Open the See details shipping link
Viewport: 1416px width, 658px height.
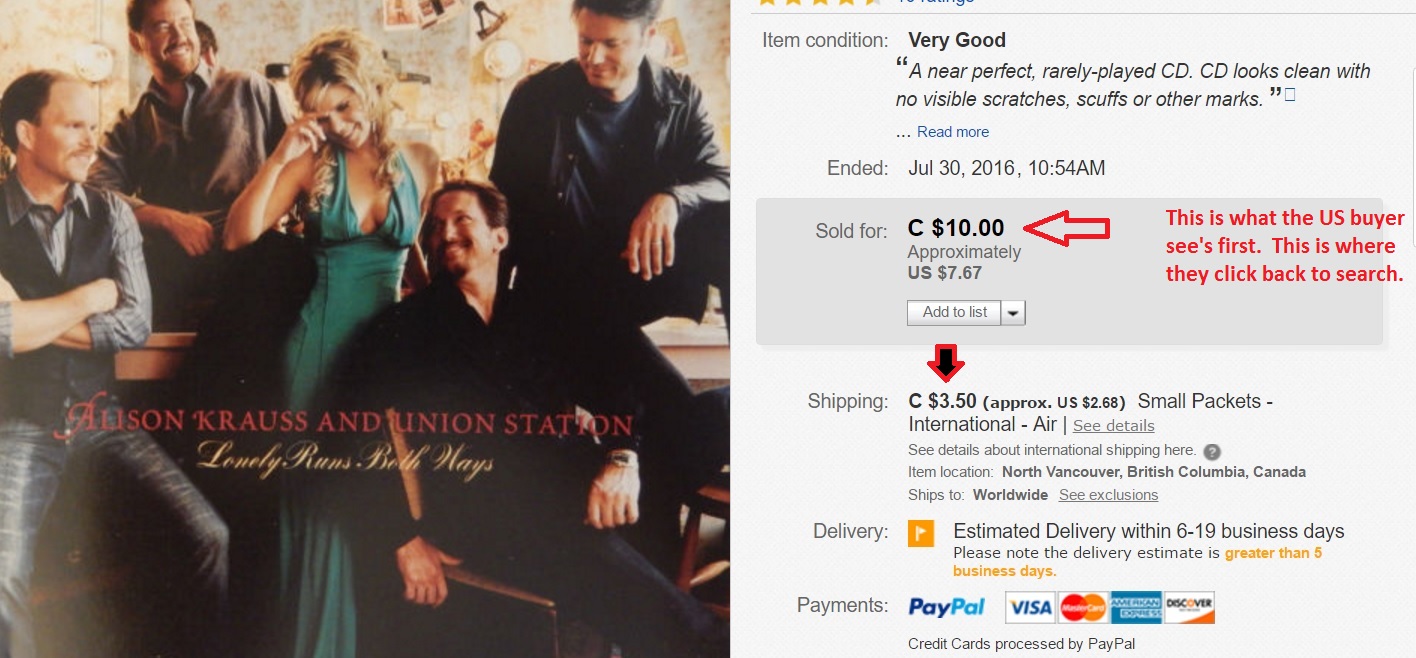click(x=1113, y=425)
